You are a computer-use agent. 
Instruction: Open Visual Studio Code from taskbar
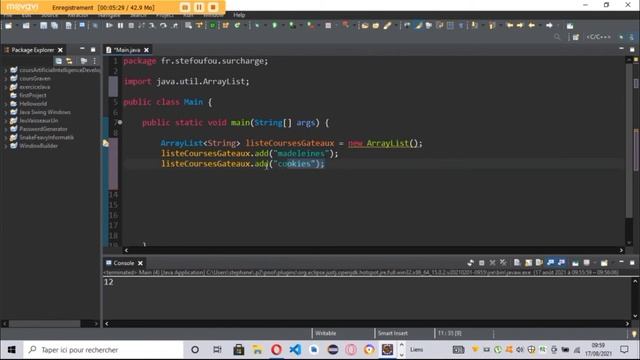point(295,349)
